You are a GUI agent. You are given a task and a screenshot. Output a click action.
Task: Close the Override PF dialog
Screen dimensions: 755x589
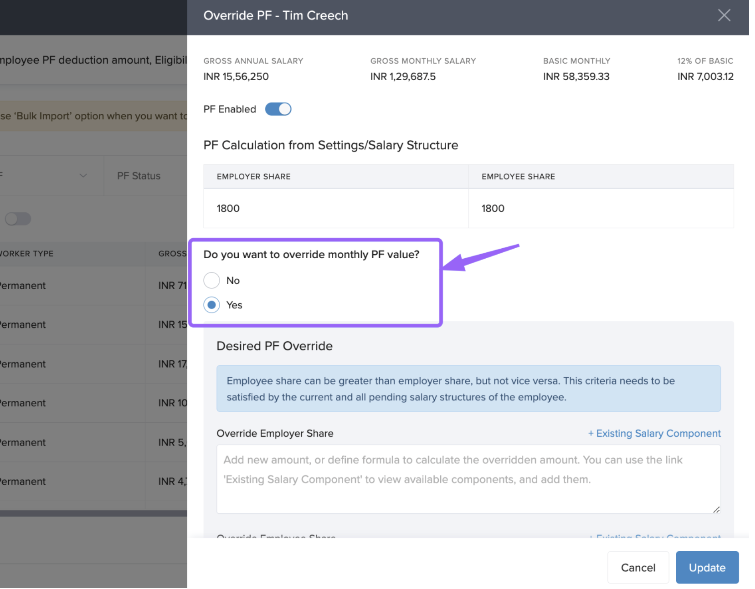click(x=724, y=16)
